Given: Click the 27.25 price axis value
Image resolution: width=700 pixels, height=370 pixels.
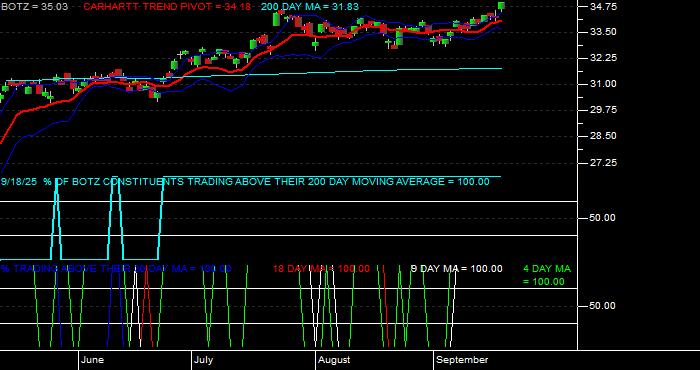Looking at the screenshot, I should tap(603, 163).
